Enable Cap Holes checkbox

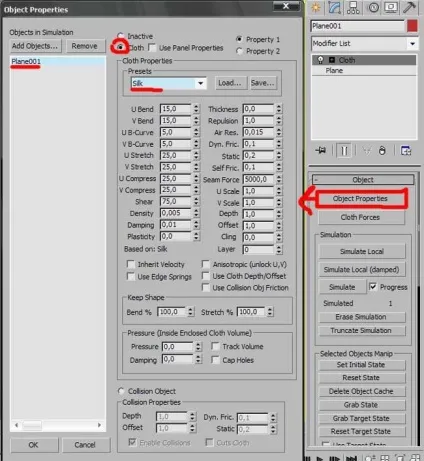[x=215, y=360]
